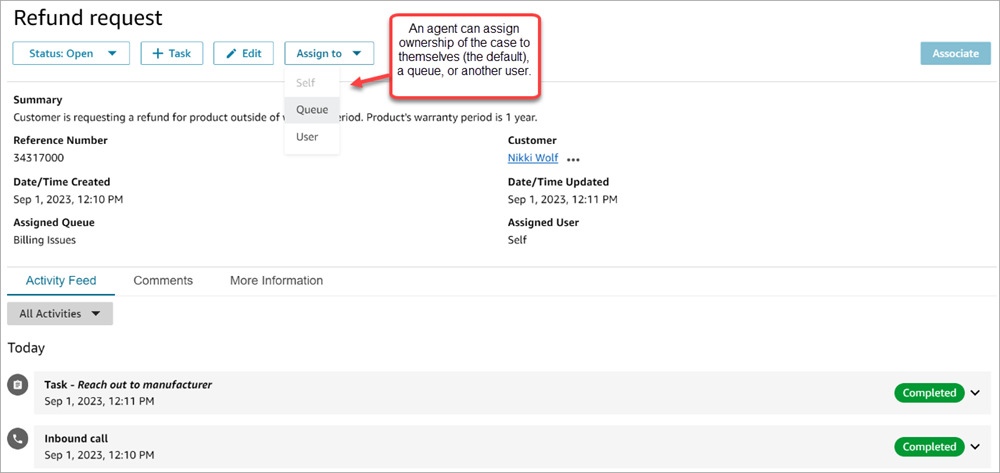Viewport: 1000px width, 473px height.
Task: Expand the Reach out to manufacturer task chevron
Action: (975, 393)
